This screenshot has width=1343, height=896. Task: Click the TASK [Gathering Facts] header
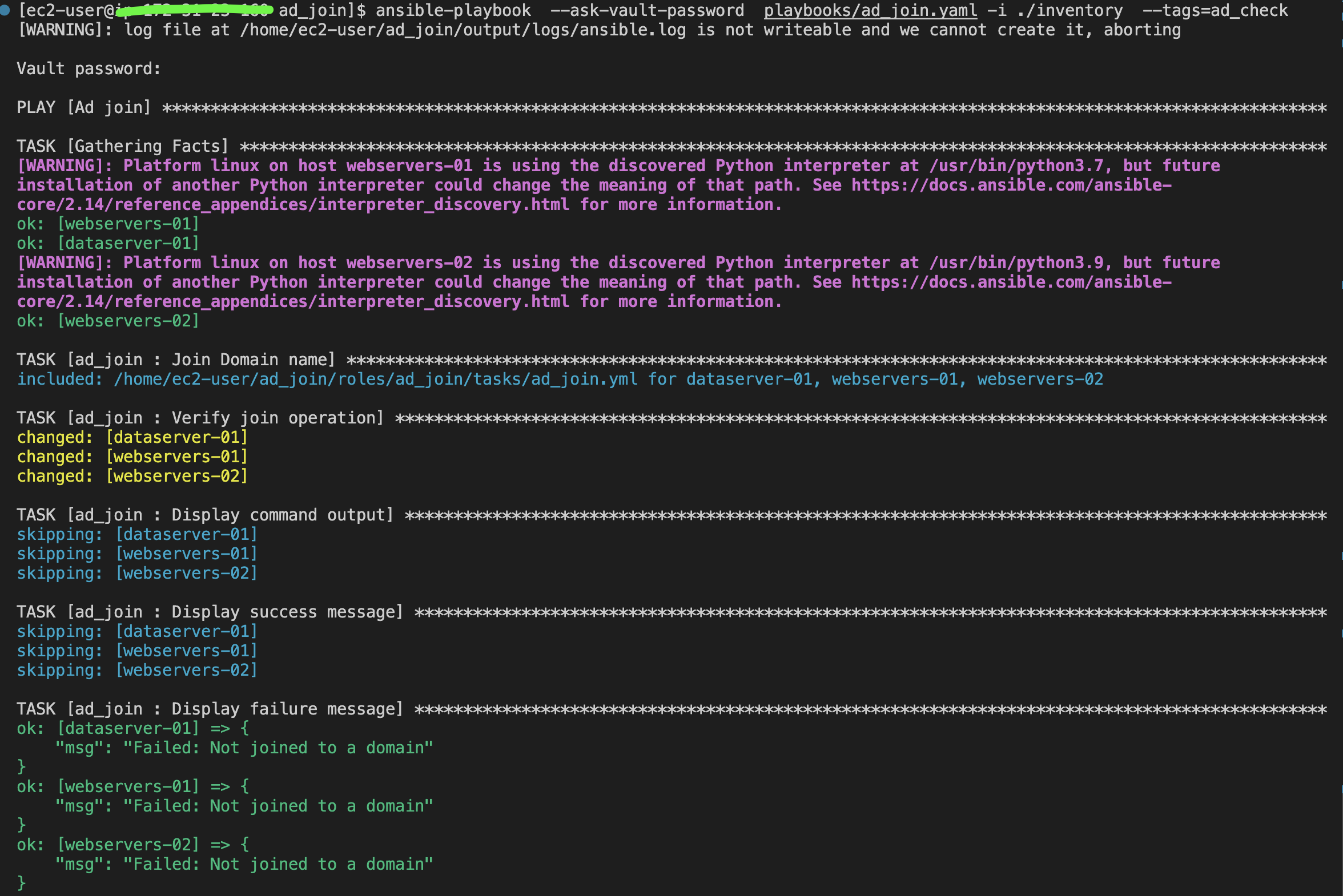click(122, 146)
